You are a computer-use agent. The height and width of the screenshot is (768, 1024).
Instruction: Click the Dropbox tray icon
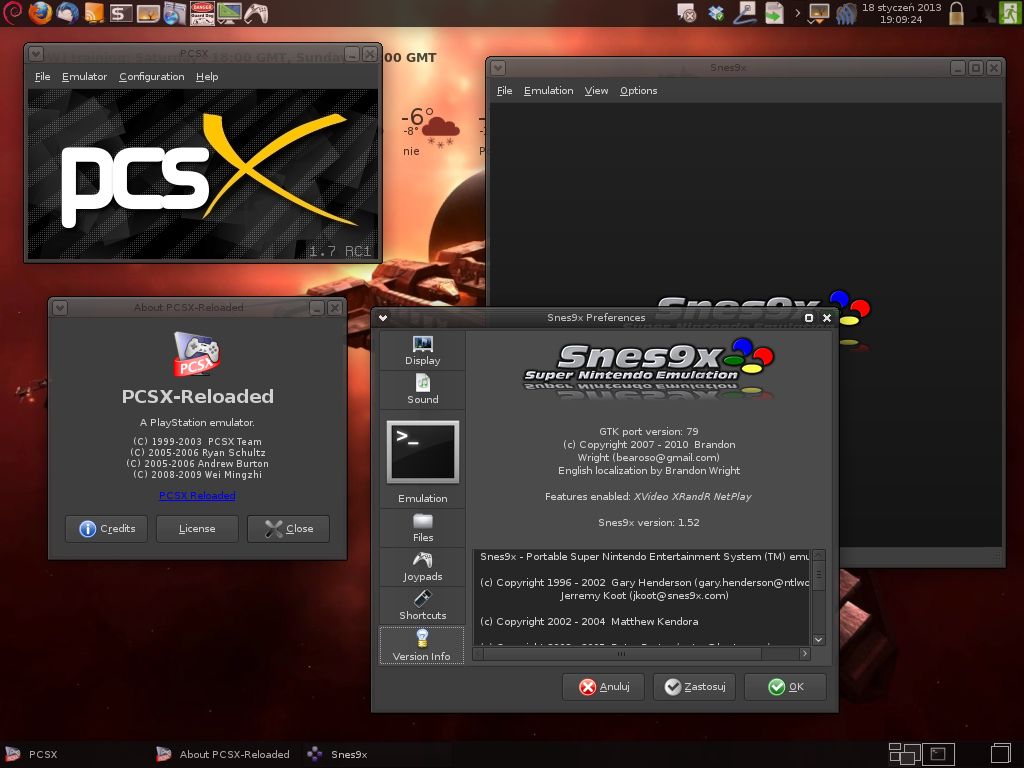click(716, 13)
